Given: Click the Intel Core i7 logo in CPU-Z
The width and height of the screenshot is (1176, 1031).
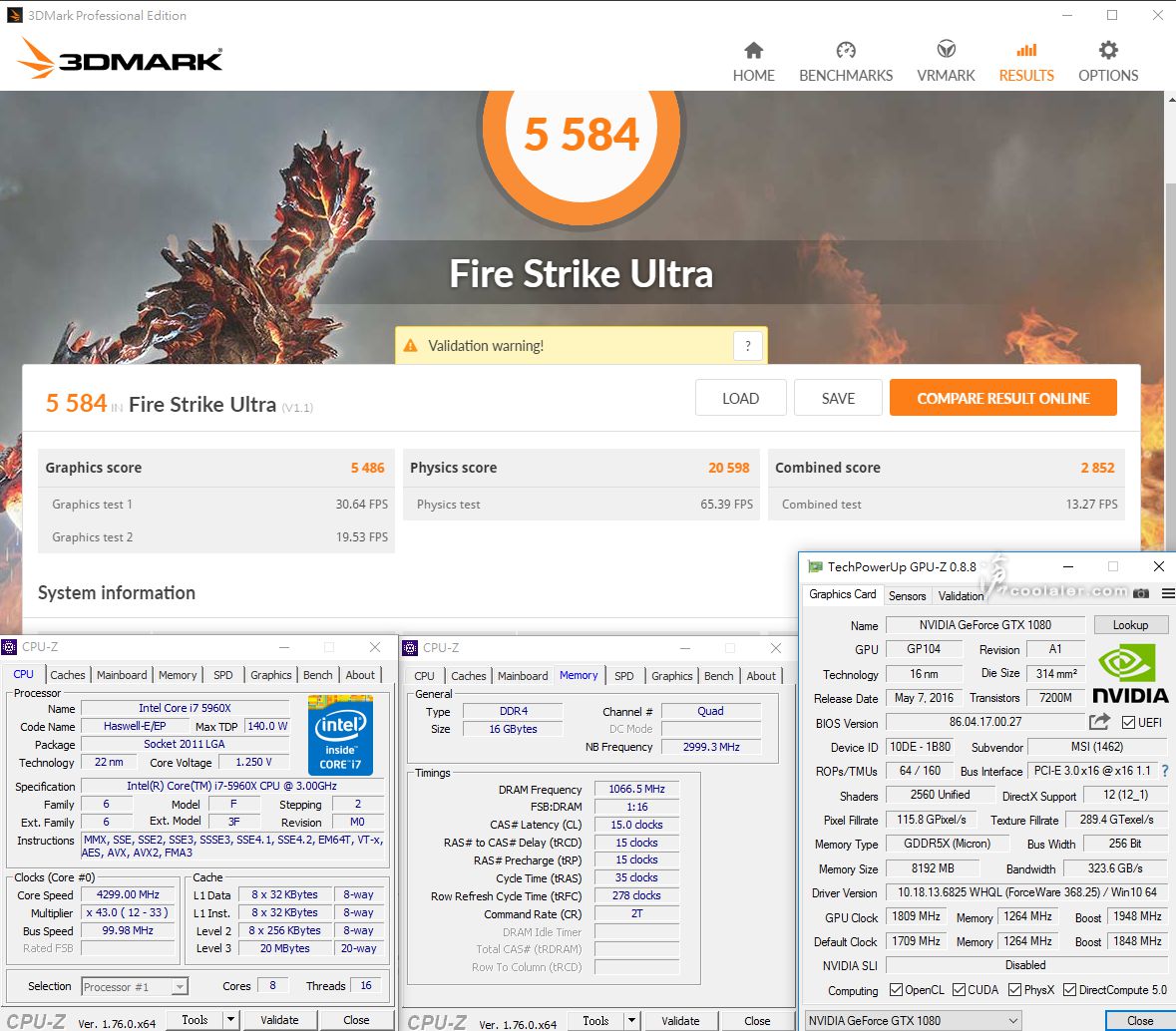Looking at the screenshot, I should tap(340, 735).
